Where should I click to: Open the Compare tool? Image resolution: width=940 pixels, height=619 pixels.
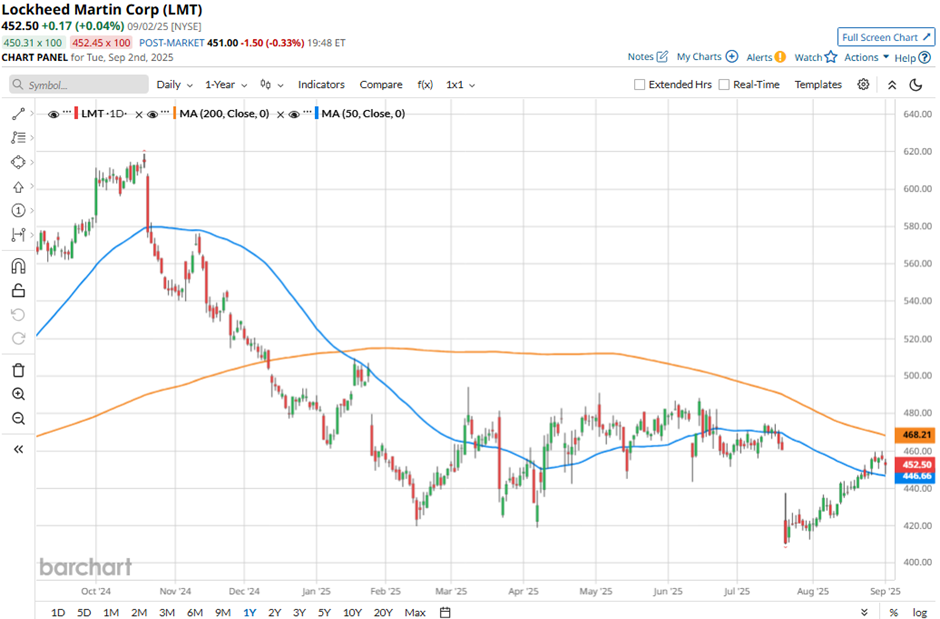(381, 84)
